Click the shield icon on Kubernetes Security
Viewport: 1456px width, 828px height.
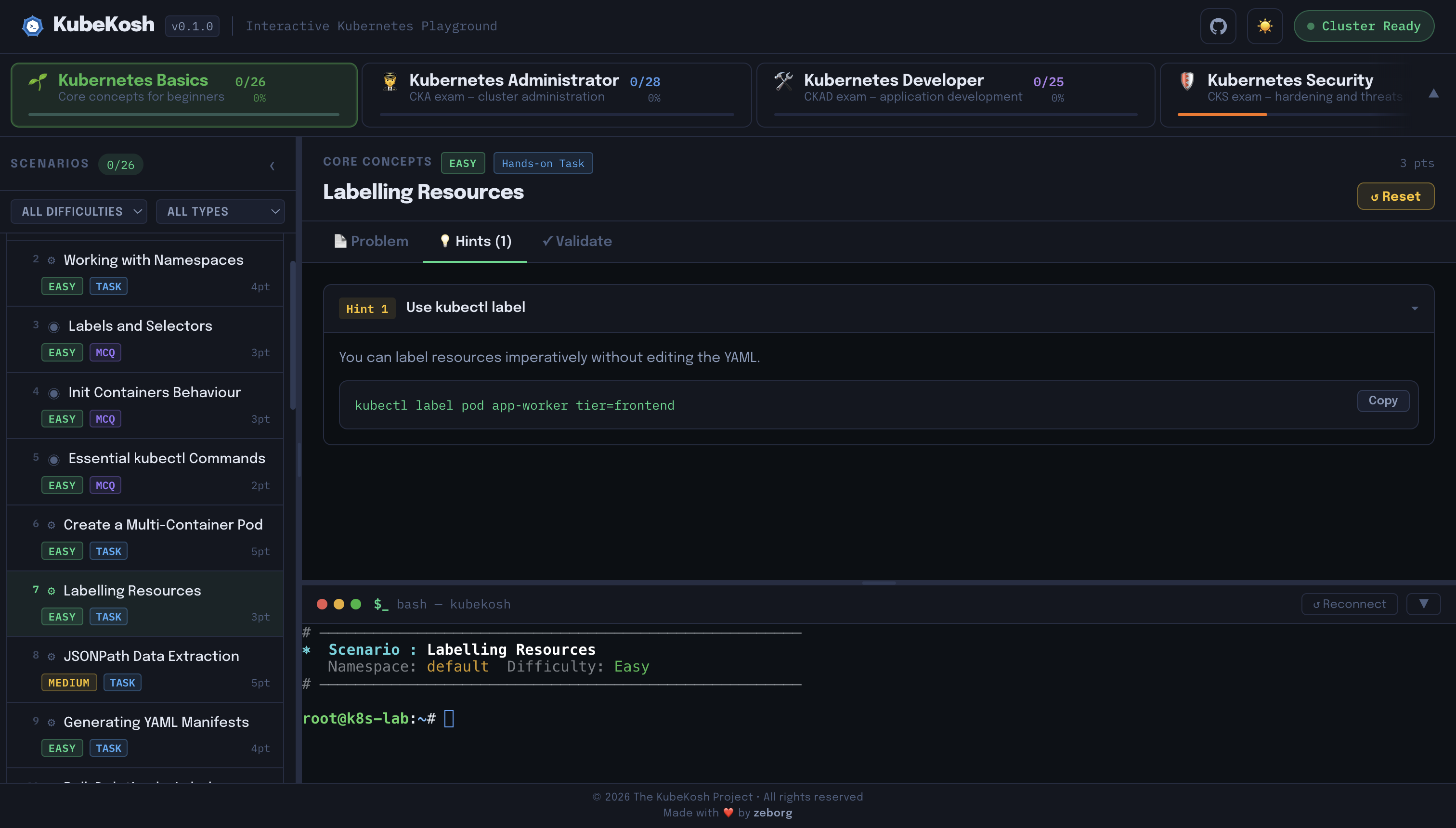[1187, 81]
